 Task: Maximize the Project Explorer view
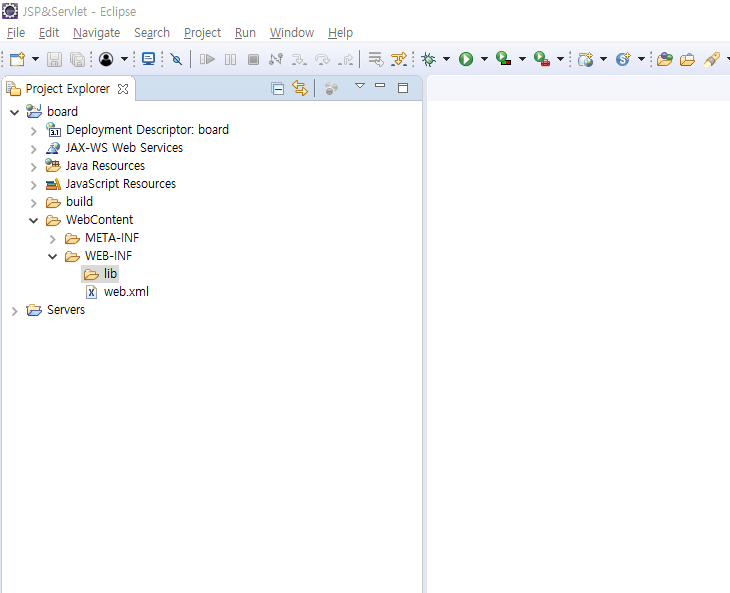(x=403, y=88)
